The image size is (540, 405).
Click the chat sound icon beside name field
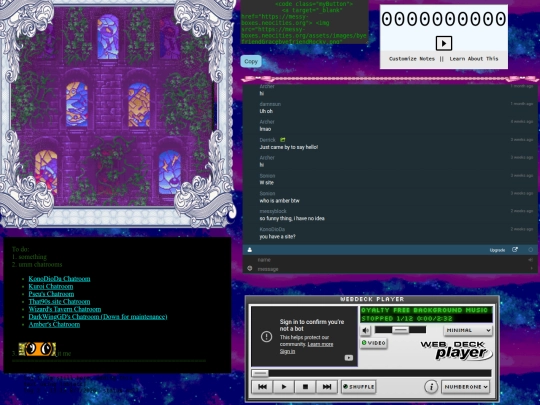click(530, 260)
